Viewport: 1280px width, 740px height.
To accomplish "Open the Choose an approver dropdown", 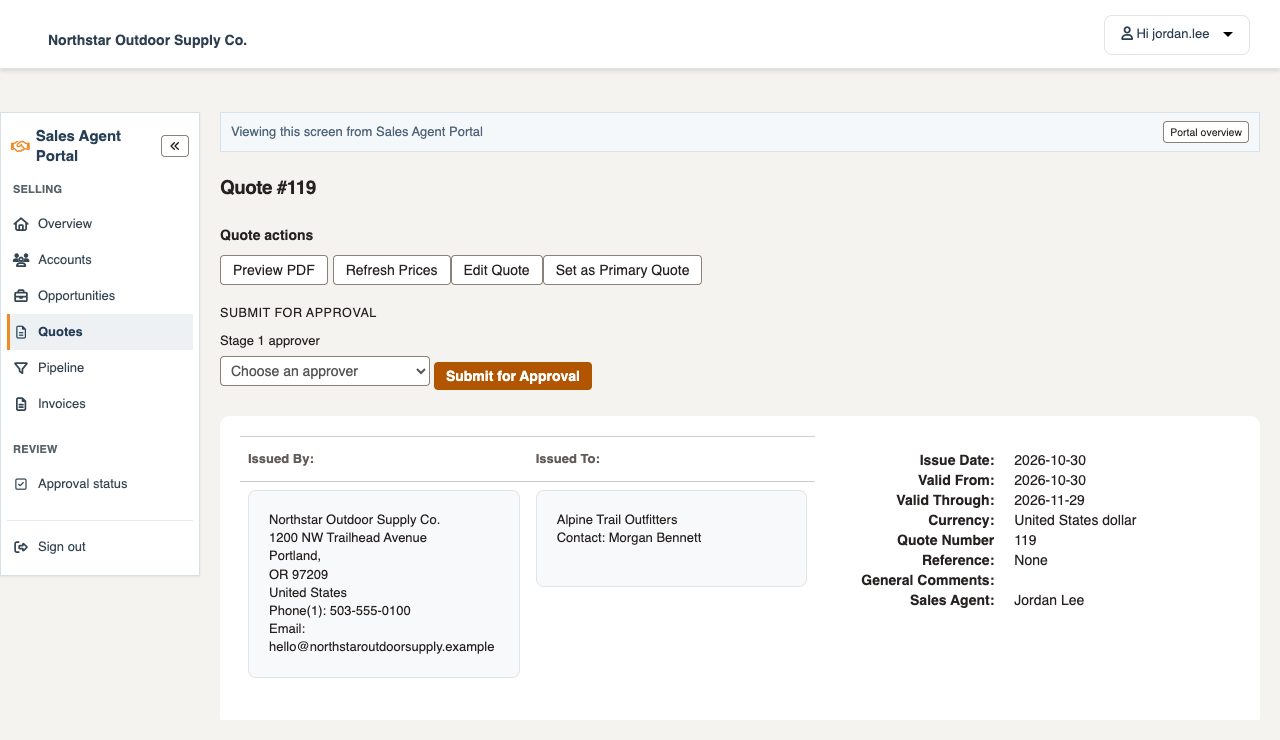I will point(325,371).
